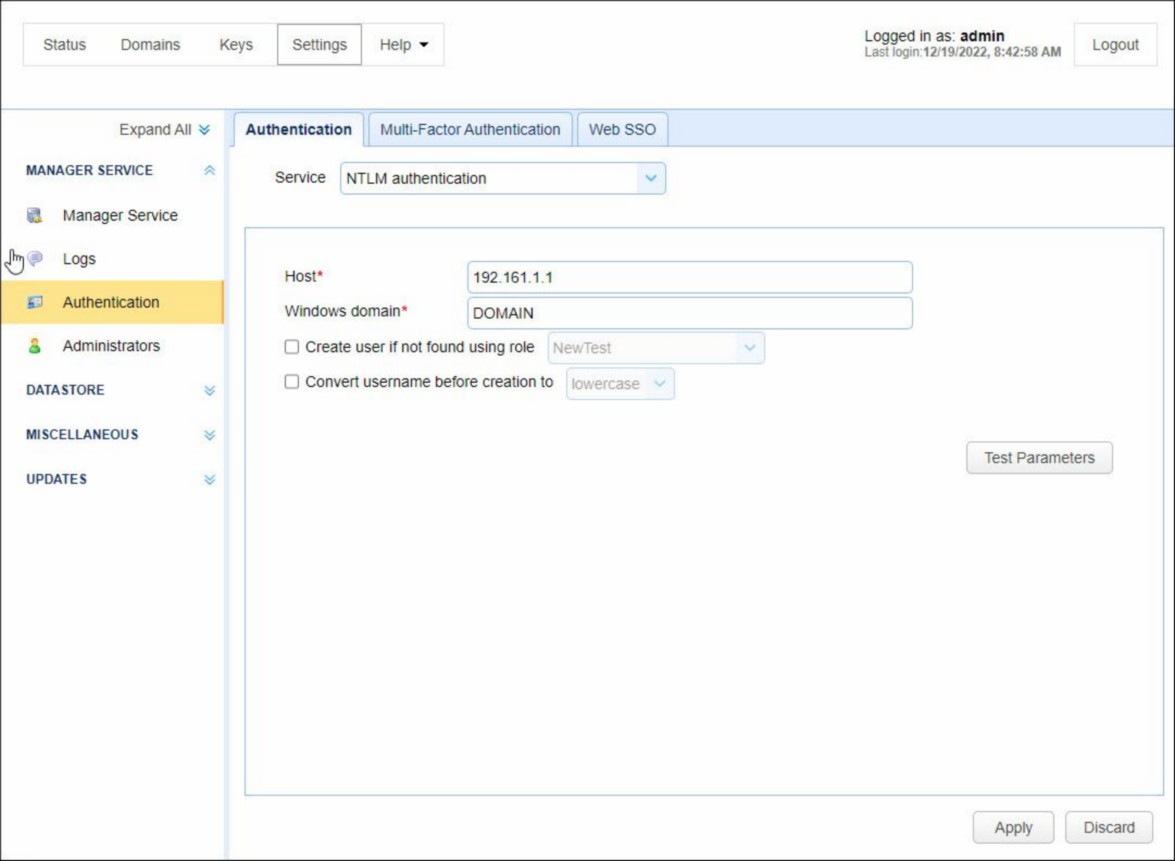1175x861 pixels.
Task: Click the MISCELLANEOUS heading text
Action: (x=82, y=435)
